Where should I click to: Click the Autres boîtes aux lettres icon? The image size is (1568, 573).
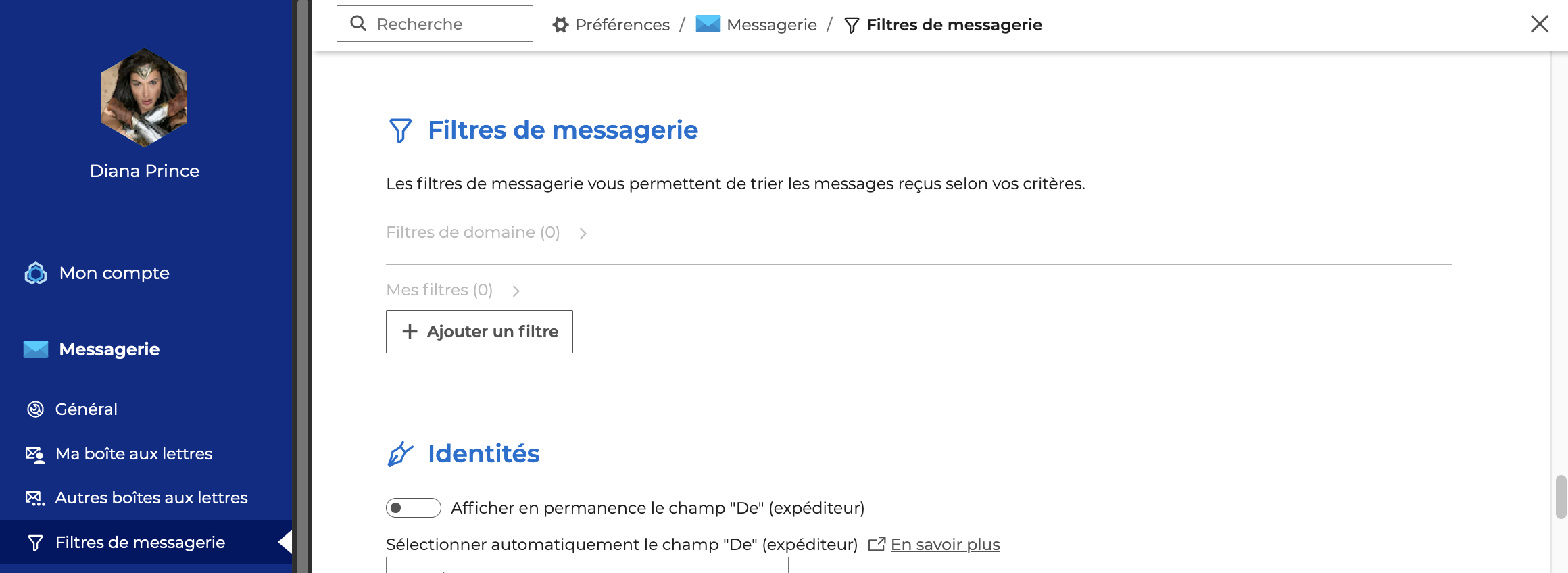coord(35,498)
